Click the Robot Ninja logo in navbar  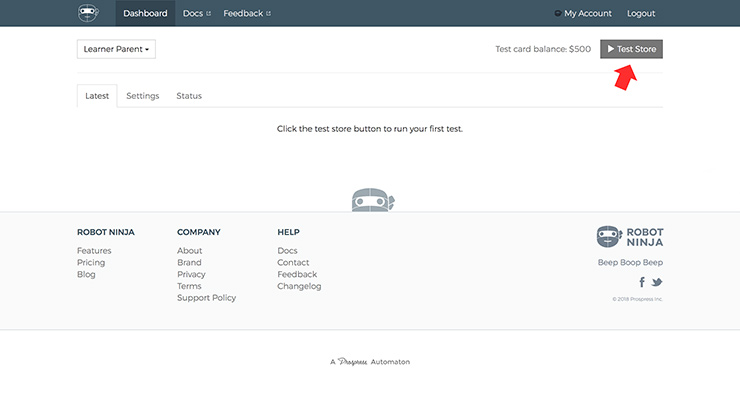pyautogui.click(x=88, y=13)
